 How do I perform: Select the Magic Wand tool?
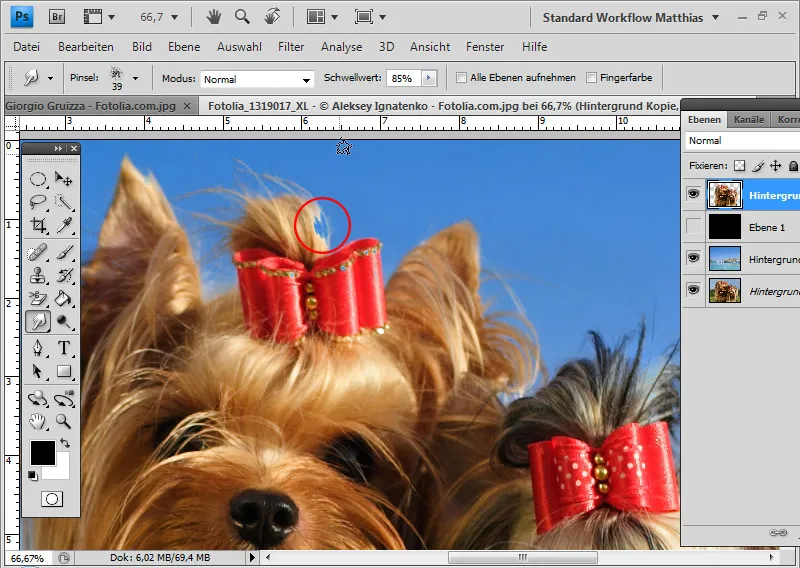pyautogui.click(x=64, y=202)
